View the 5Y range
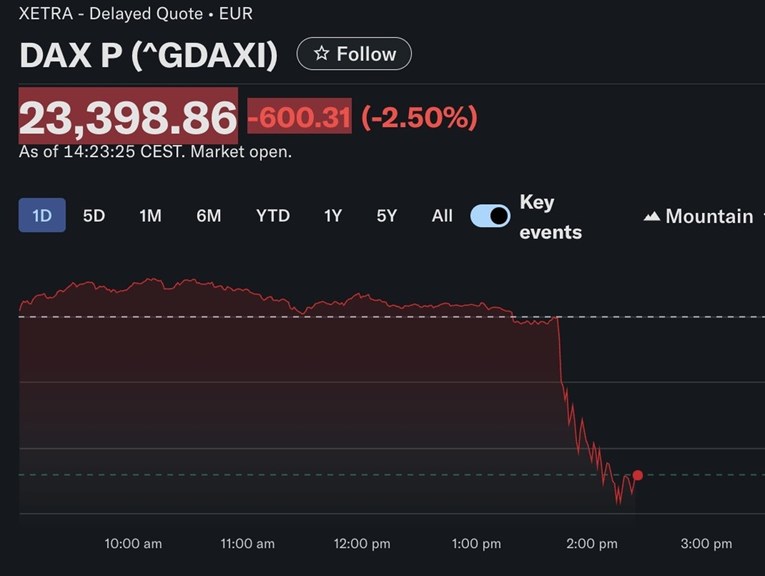This screenshot has width=765, height=576. tap(387, 216)
